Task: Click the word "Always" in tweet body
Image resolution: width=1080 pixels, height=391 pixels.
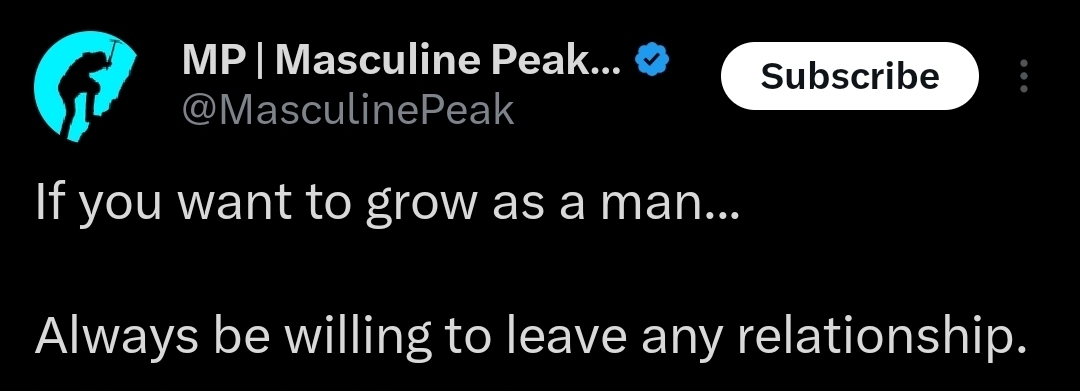Action: [x=116, y=337]
